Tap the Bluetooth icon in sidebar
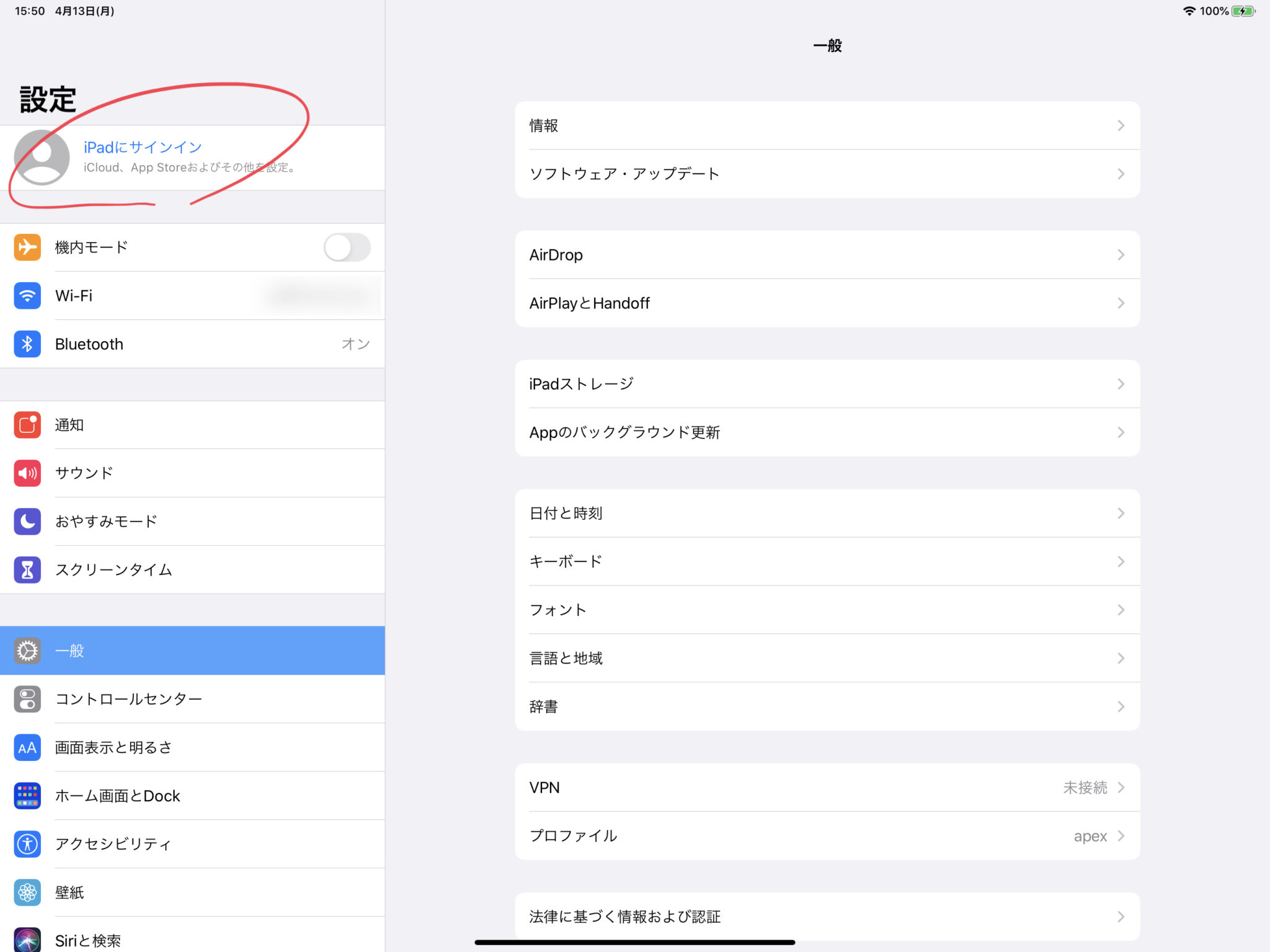The image size is (1270, 952). pyautogui.click(x=27, y=344)
